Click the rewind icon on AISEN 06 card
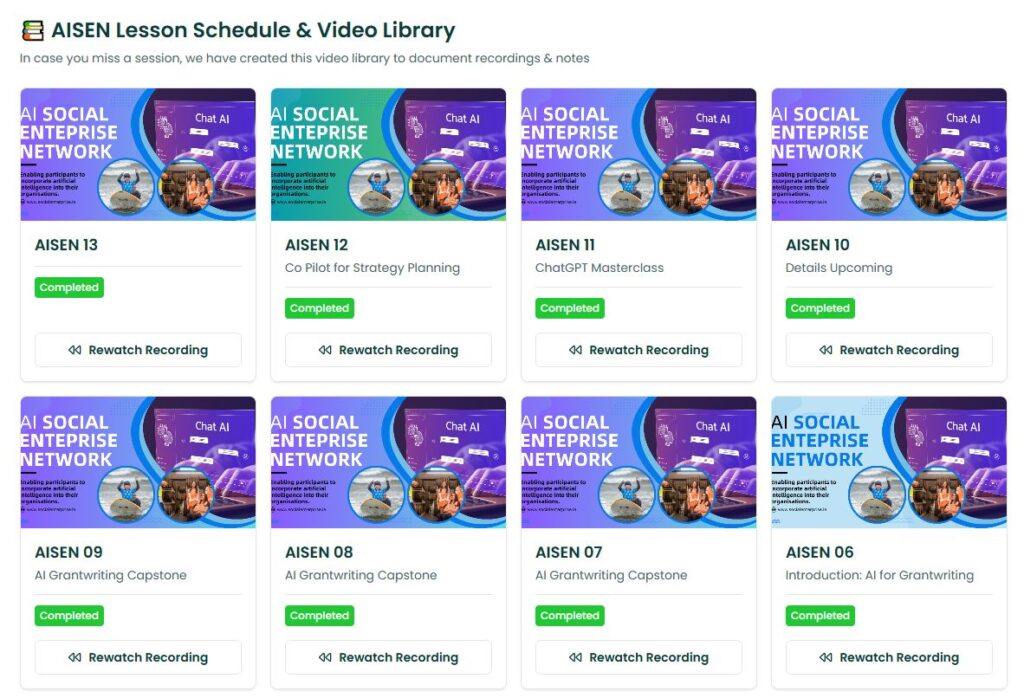The width and height of the screenshot is (1024, 698). pos(826,657)
